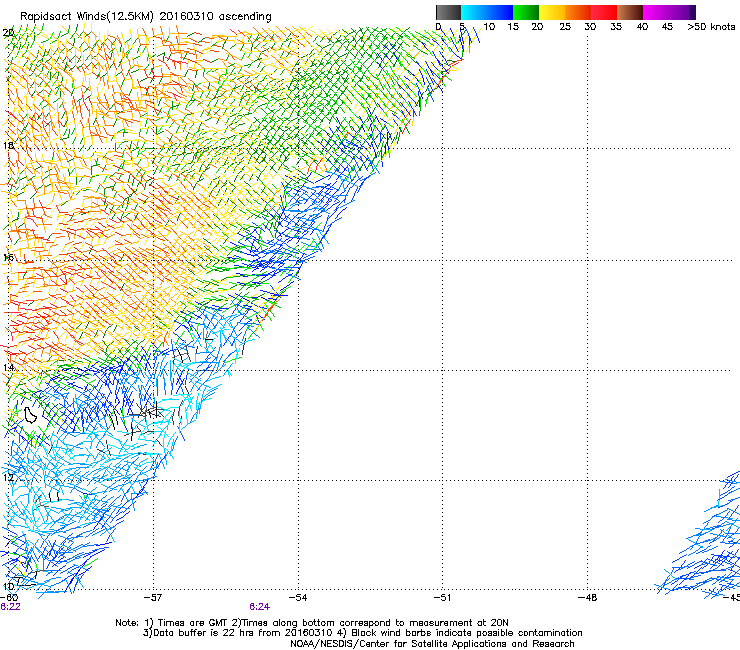
Task: Click the gray 0-5 knots color swatch
Action: 448,12
